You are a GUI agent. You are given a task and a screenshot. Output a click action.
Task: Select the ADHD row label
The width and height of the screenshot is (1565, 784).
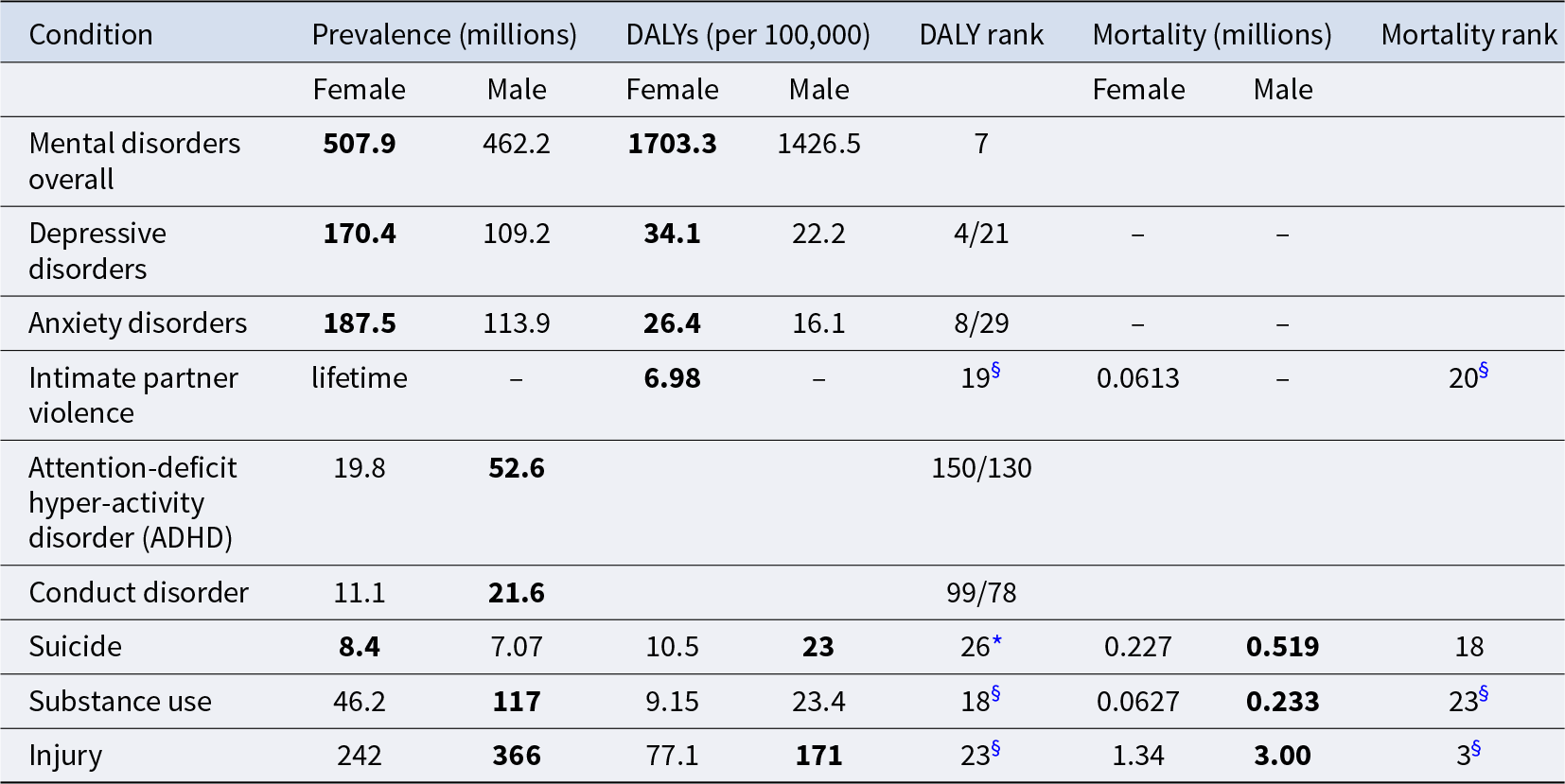(132, 502)
